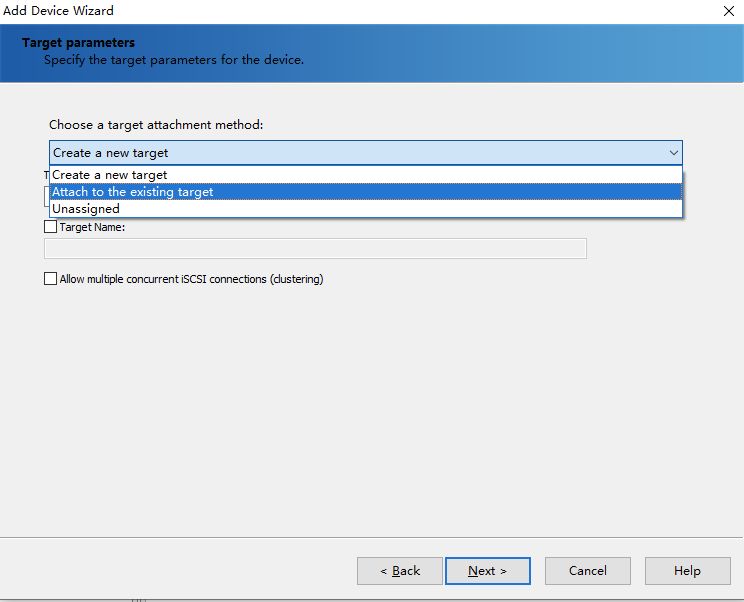Go to previous step with Back
This screenshot has width=744, height=602.
coord(400,571)
